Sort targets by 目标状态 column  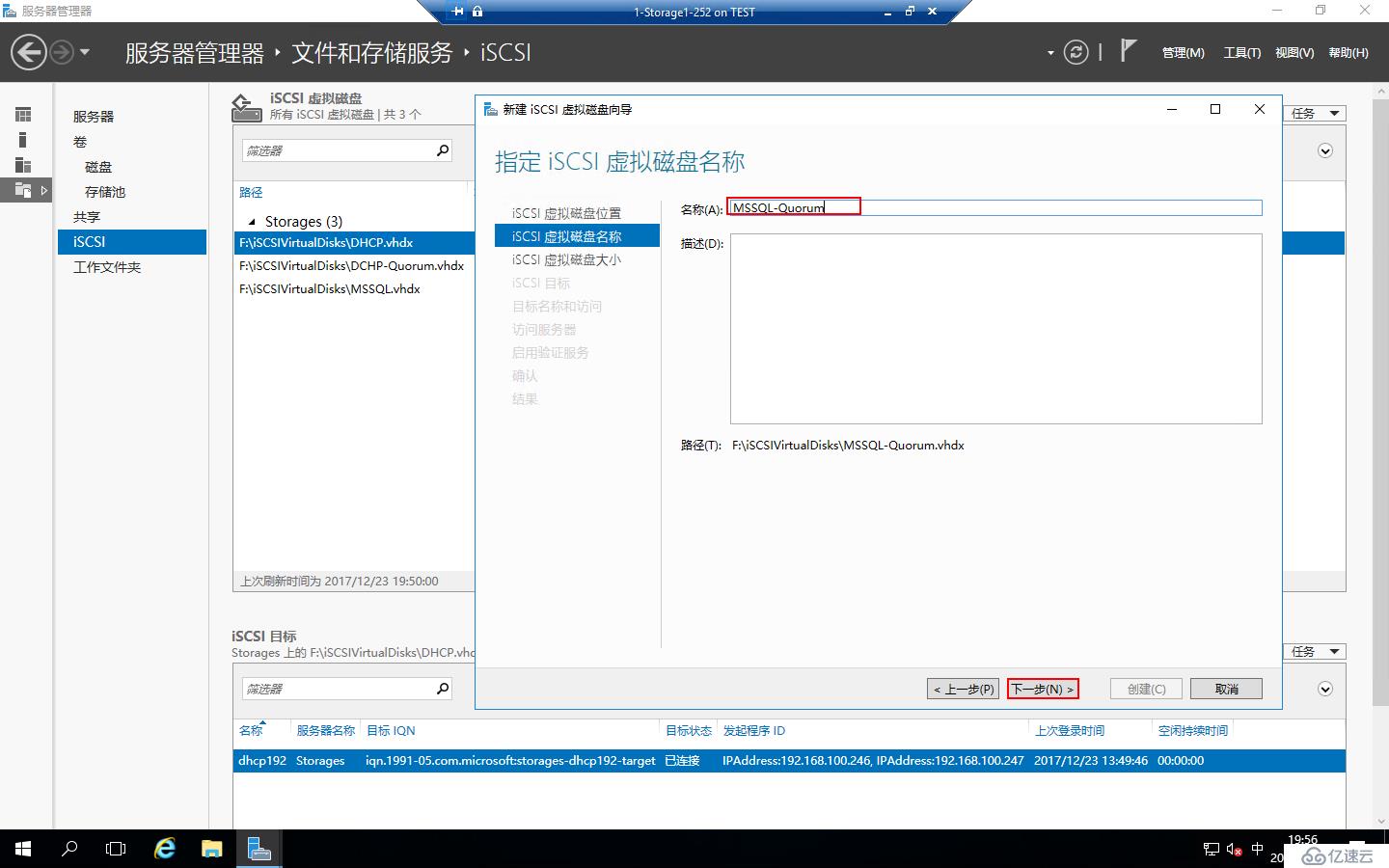689,731
